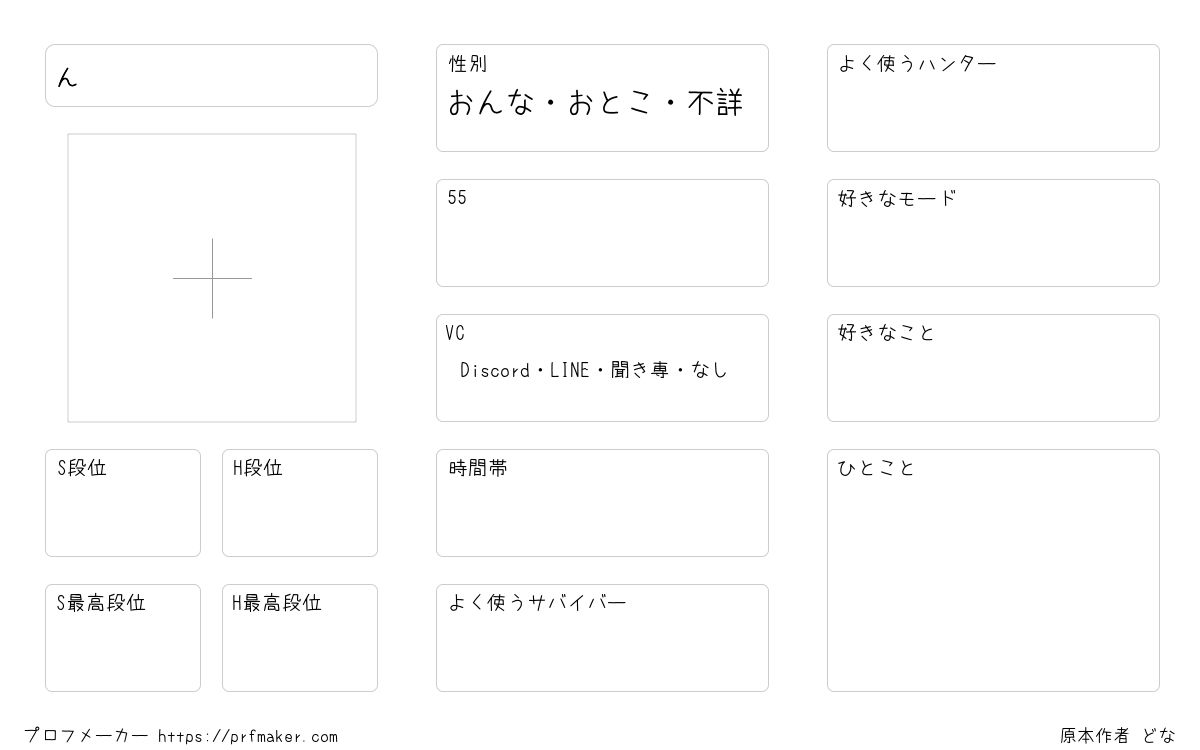Screen dimensions: 1200x750
Task: Click the よく使うハンター field
Action: 993,98
